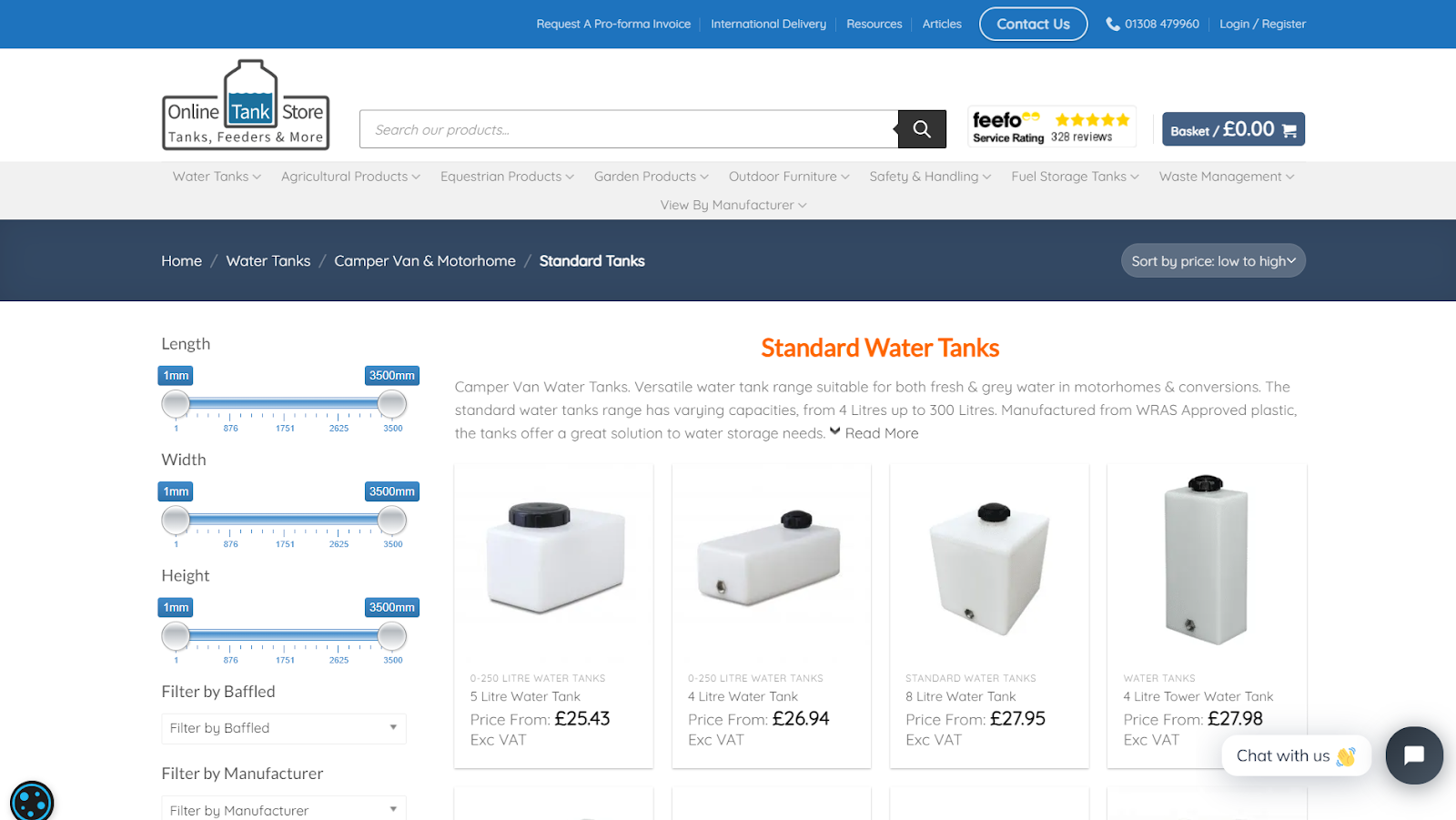Click the Online Tank Store logo
Image resolution: width=1456 pixels, height=820 pixels.
coord(246,105)
